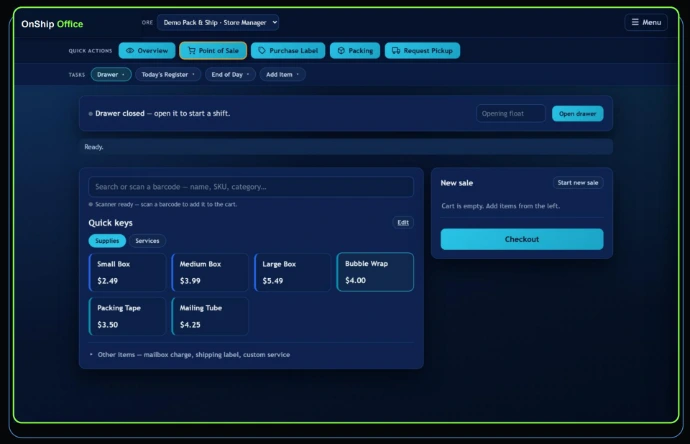Click the truck icon on Request Pickup
690x444 pixels.
(x=396, y=51)
